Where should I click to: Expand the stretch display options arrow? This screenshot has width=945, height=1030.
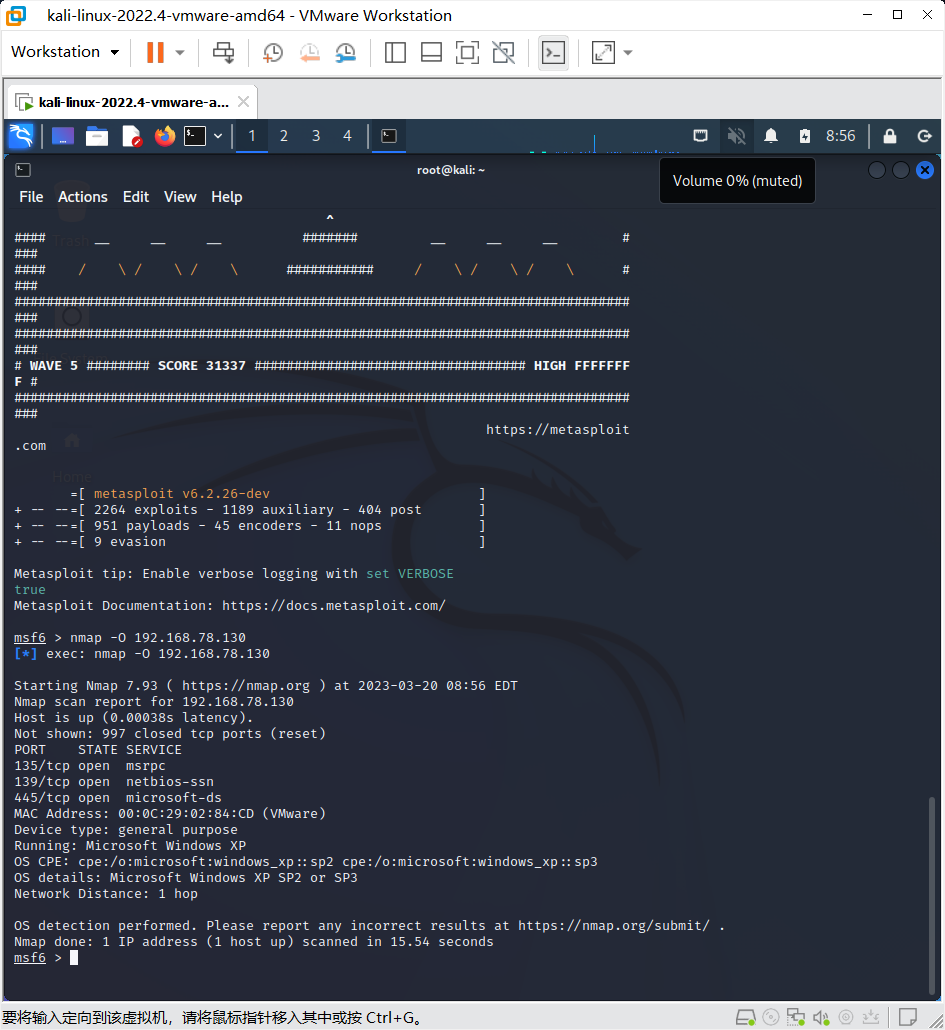coord(628,53)
